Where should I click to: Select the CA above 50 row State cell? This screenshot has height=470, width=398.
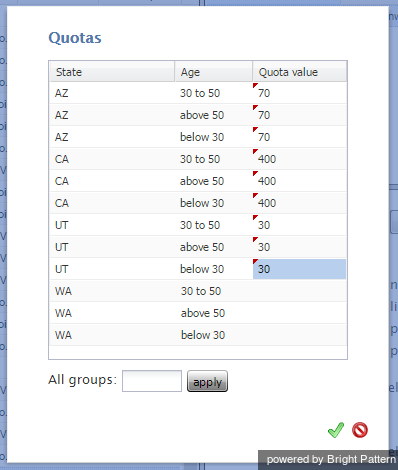[x=112, y=181]
